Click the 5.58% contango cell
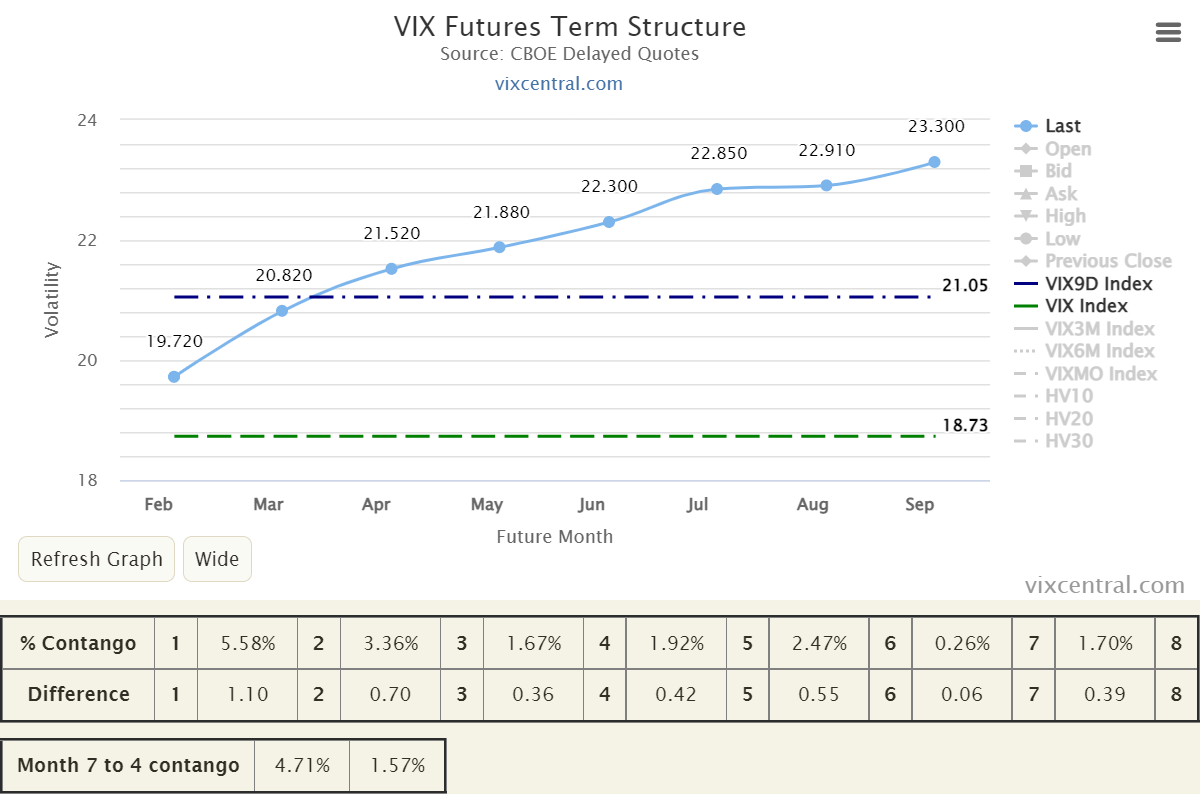 (x=248, y=643)
